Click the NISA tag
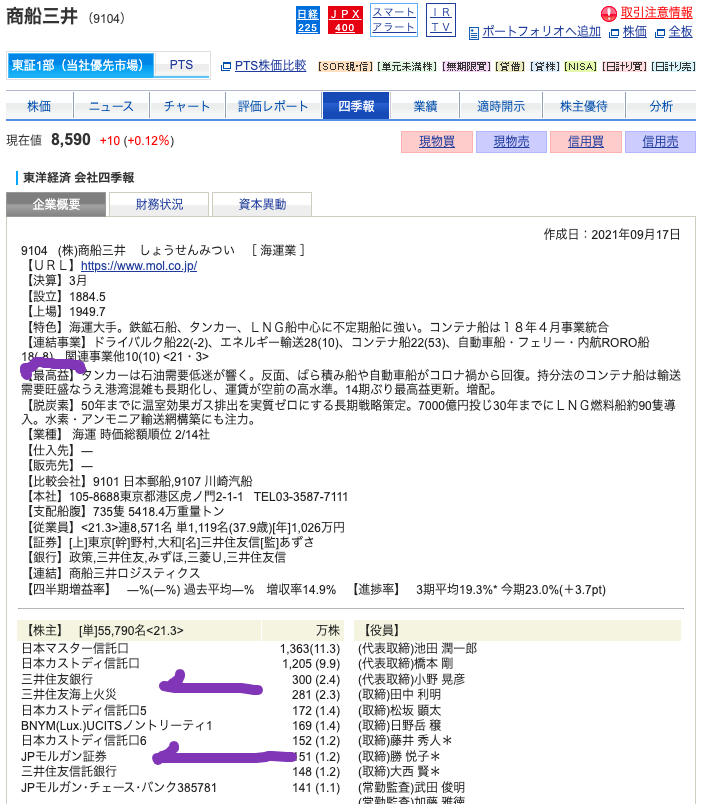The width and height of the screenshot is (703, 804). coord(580,67)
